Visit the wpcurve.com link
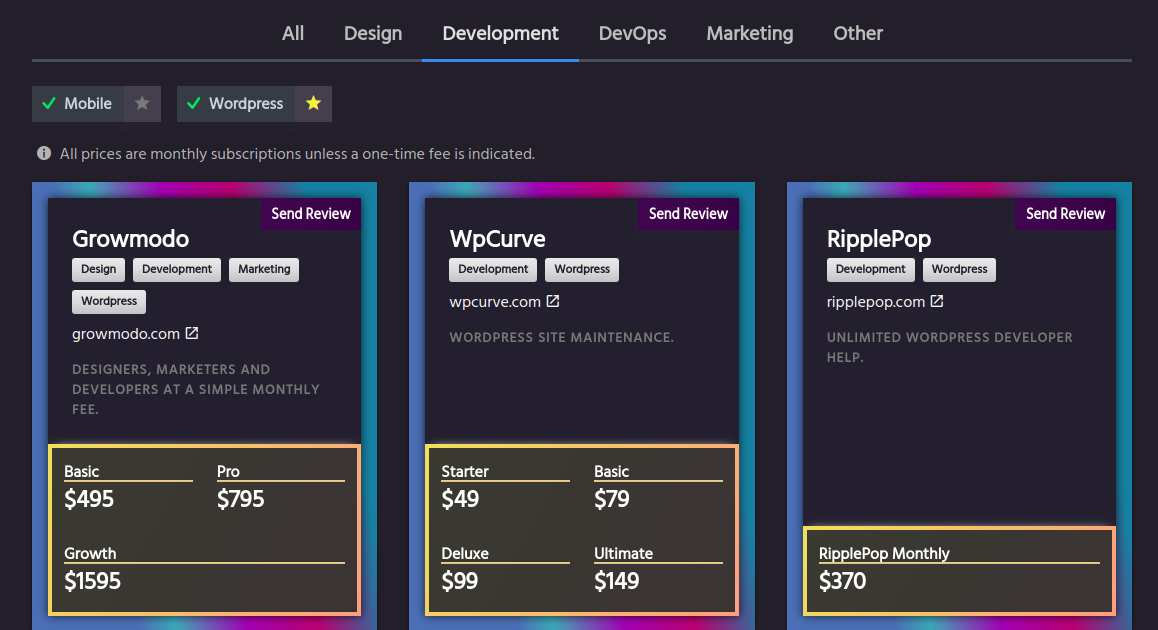1158x630 pixels. point(495,302)
